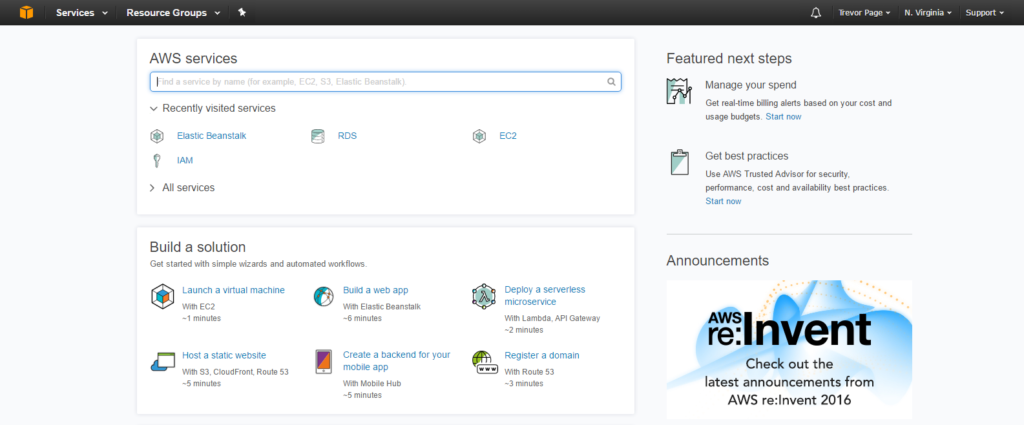Open the N. Virginia region selector

pyautogui.click(x=929, y=13)
